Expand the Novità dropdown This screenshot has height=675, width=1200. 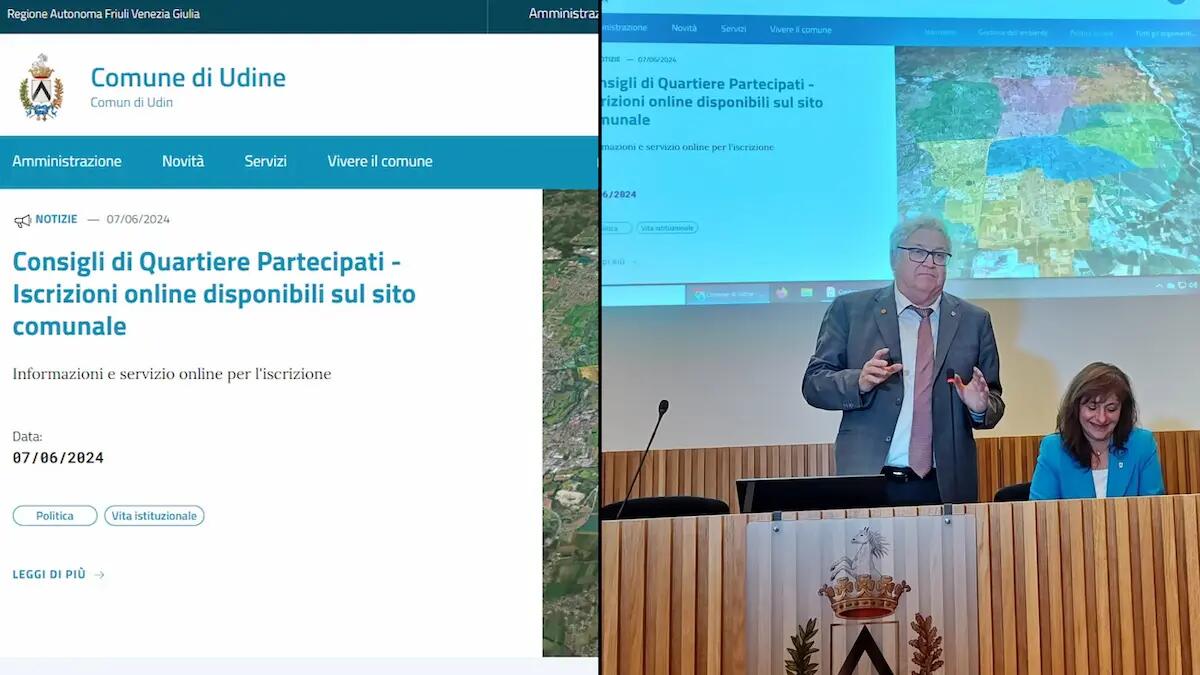[183, 161]
